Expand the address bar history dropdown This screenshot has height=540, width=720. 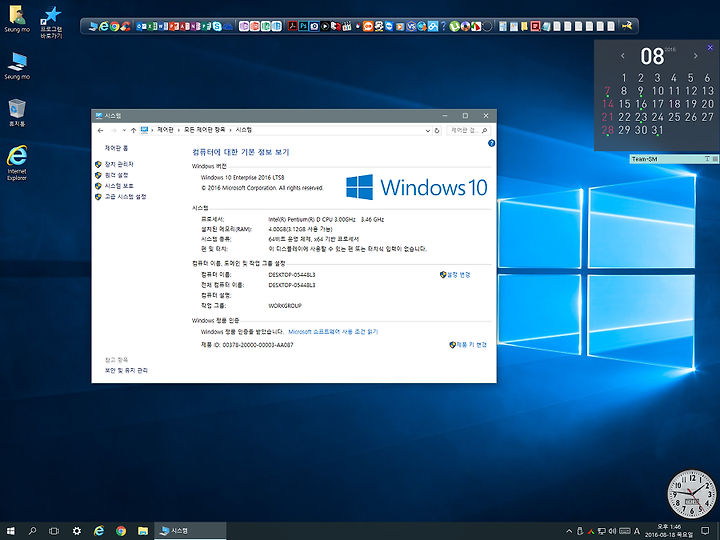point(428,130)
